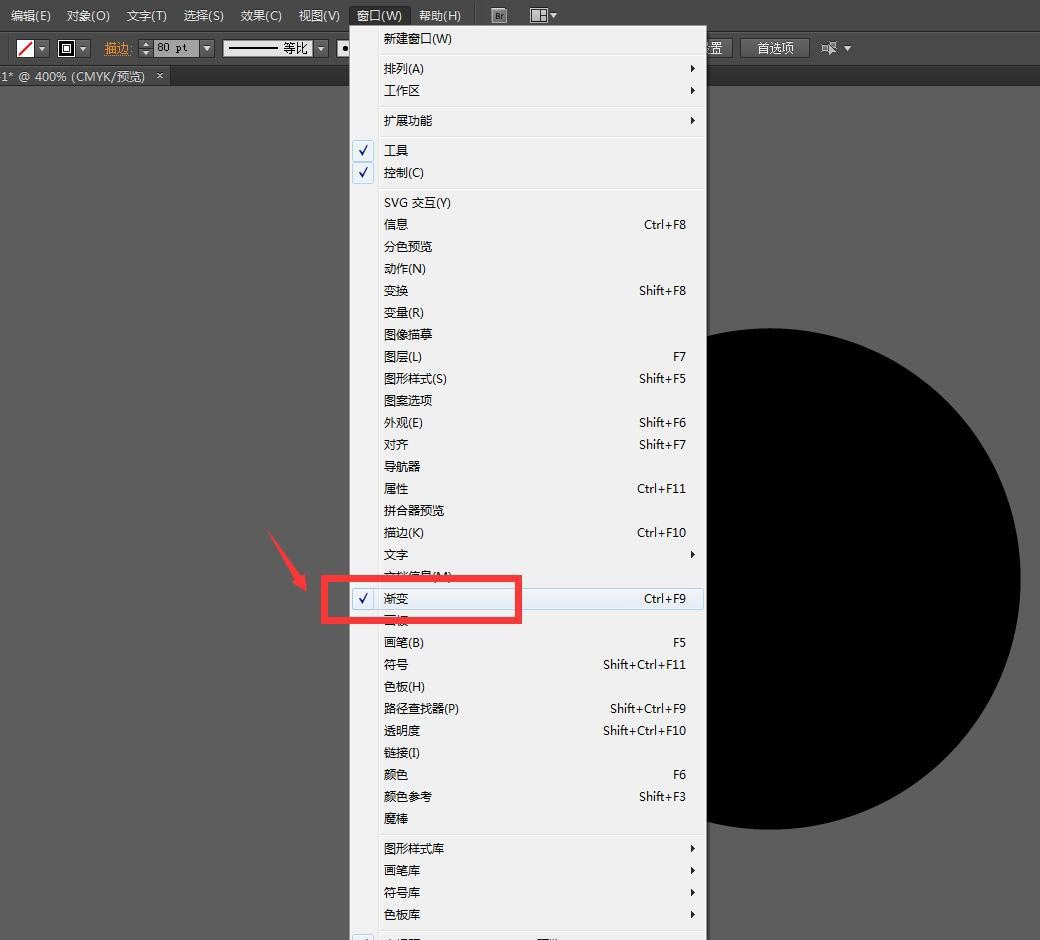Expand the 扩展功能 submenu
The image size is (1040, 940).
pyautogui.click(x=527, y=121)
